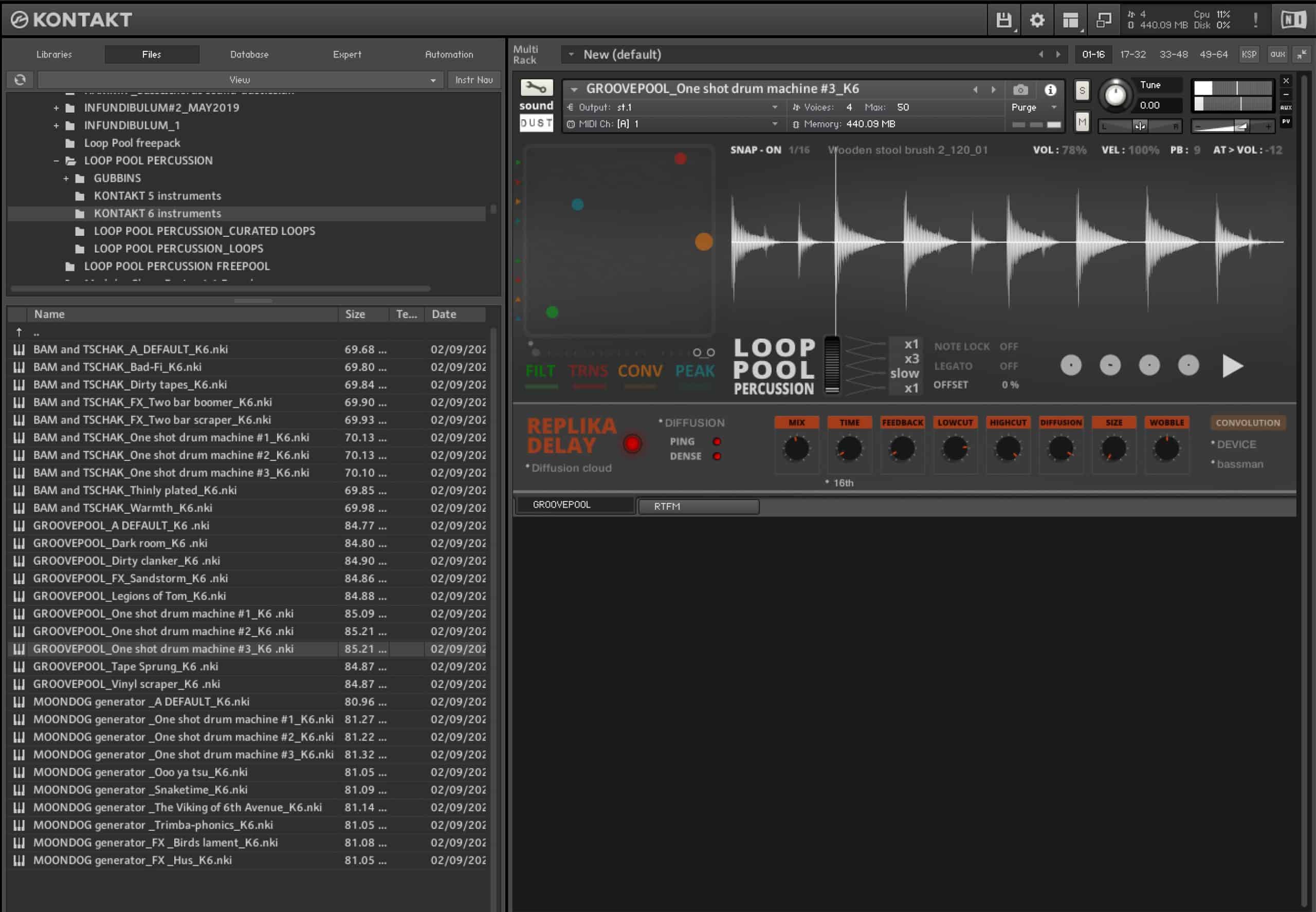Click the instrument pan slider
This screenshot has height=912, width=1316.
(1139, 126)
